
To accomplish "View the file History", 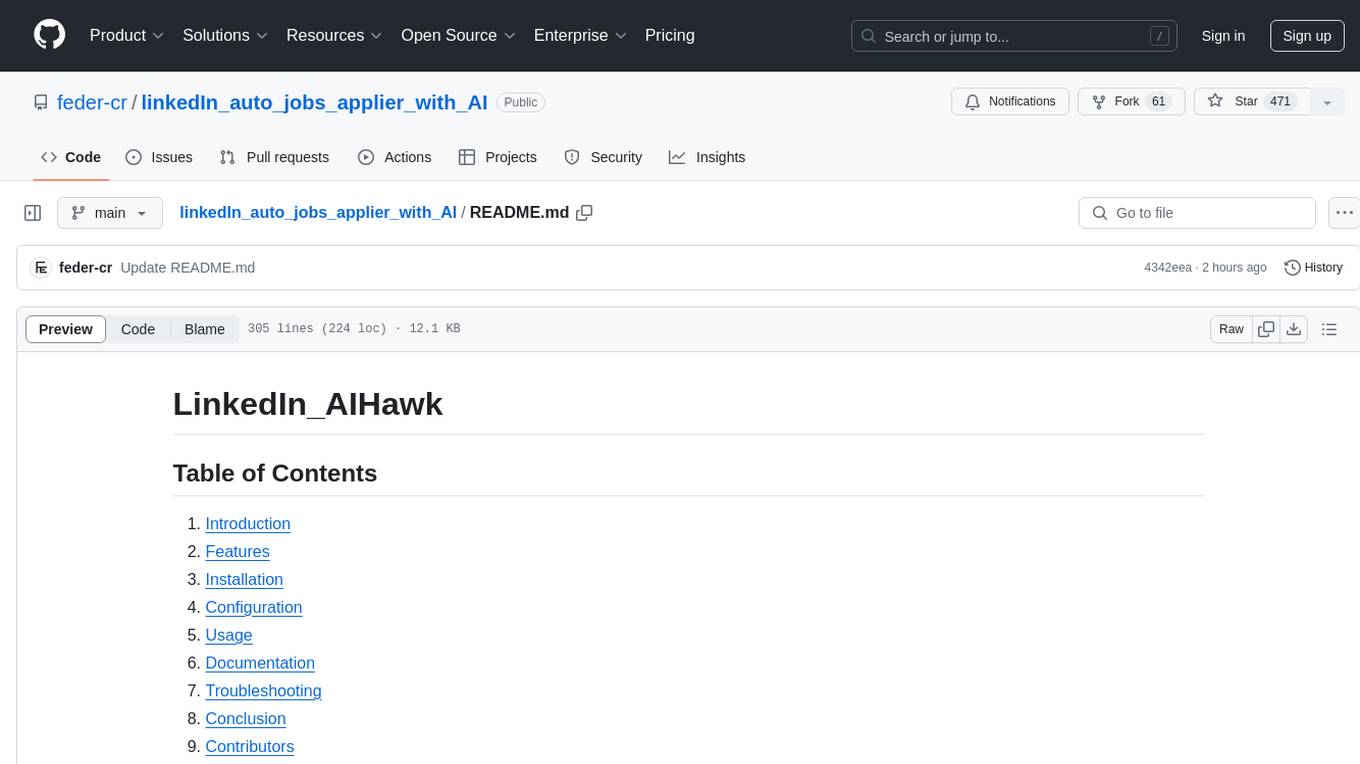I will click(1313, 268).
